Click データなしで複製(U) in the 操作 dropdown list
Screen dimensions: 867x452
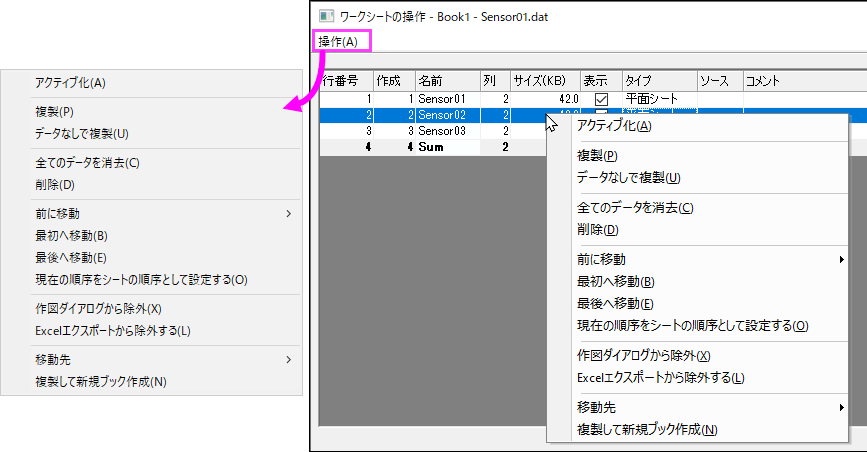(x=82, y=134)
